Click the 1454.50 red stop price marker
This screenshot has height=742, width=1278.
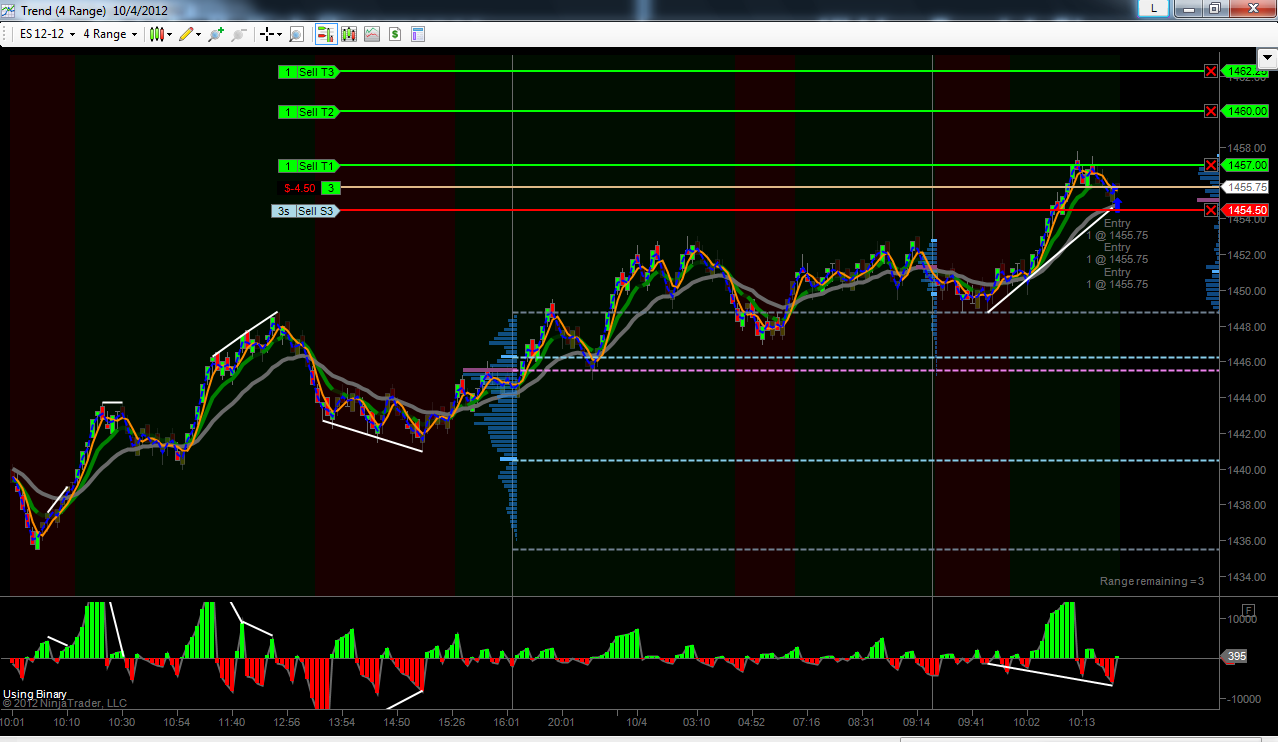pos(1247,210)
